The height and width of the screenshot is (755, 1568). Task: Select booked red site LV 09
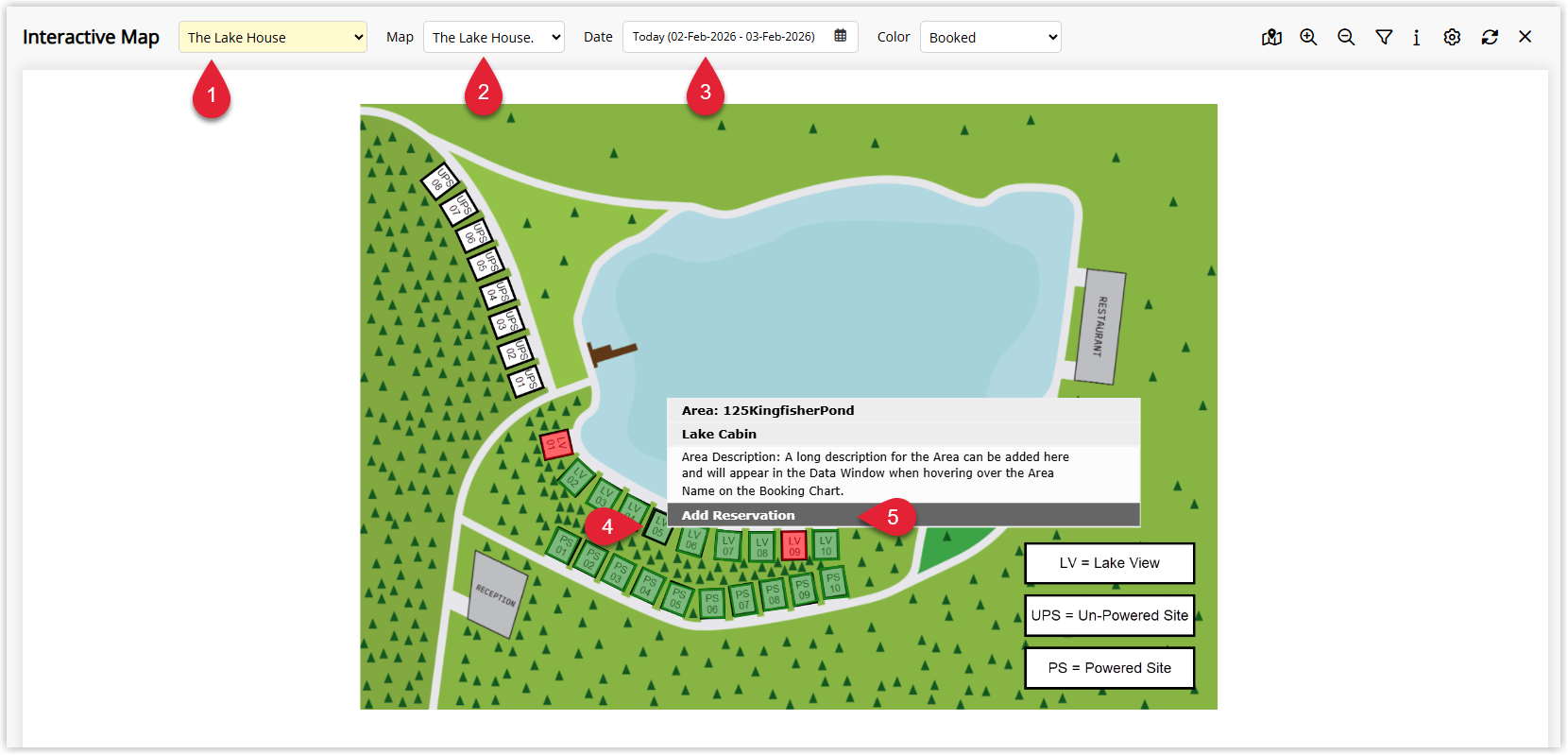tap(794, 545)
